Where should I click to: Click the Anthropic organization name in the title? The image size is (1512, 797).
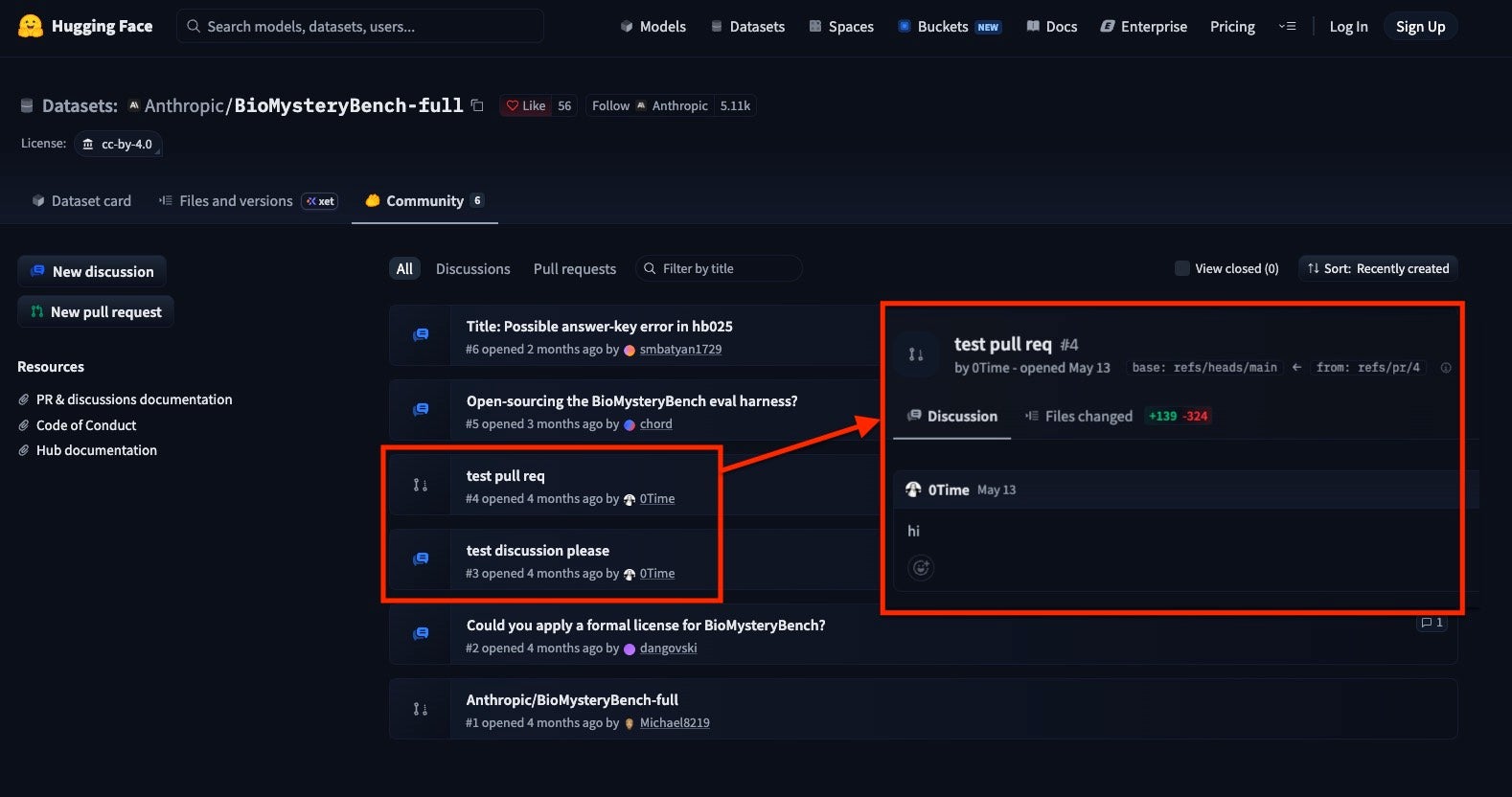(x=184, y=105)
